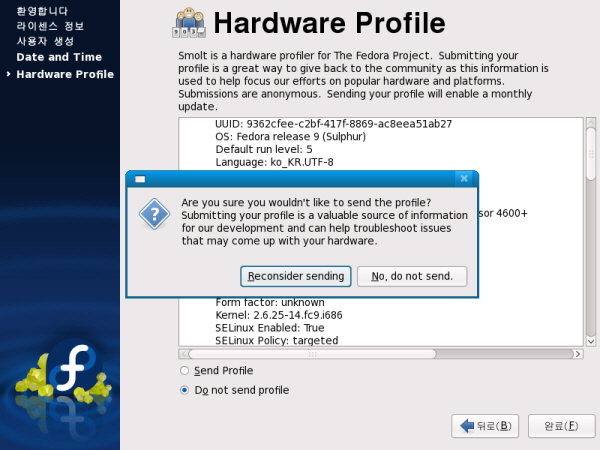The width and height of the screenshot is (600, 450).
Task: Click the 사용자 생성 sidebar step
Action: click(x=45, y=41)
